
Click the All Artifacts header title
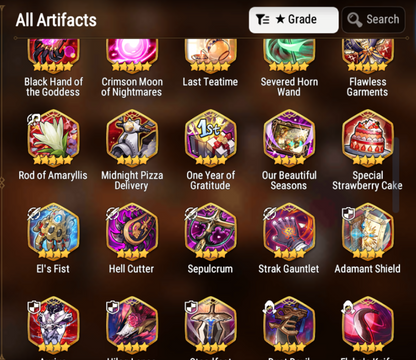[56, 20]
